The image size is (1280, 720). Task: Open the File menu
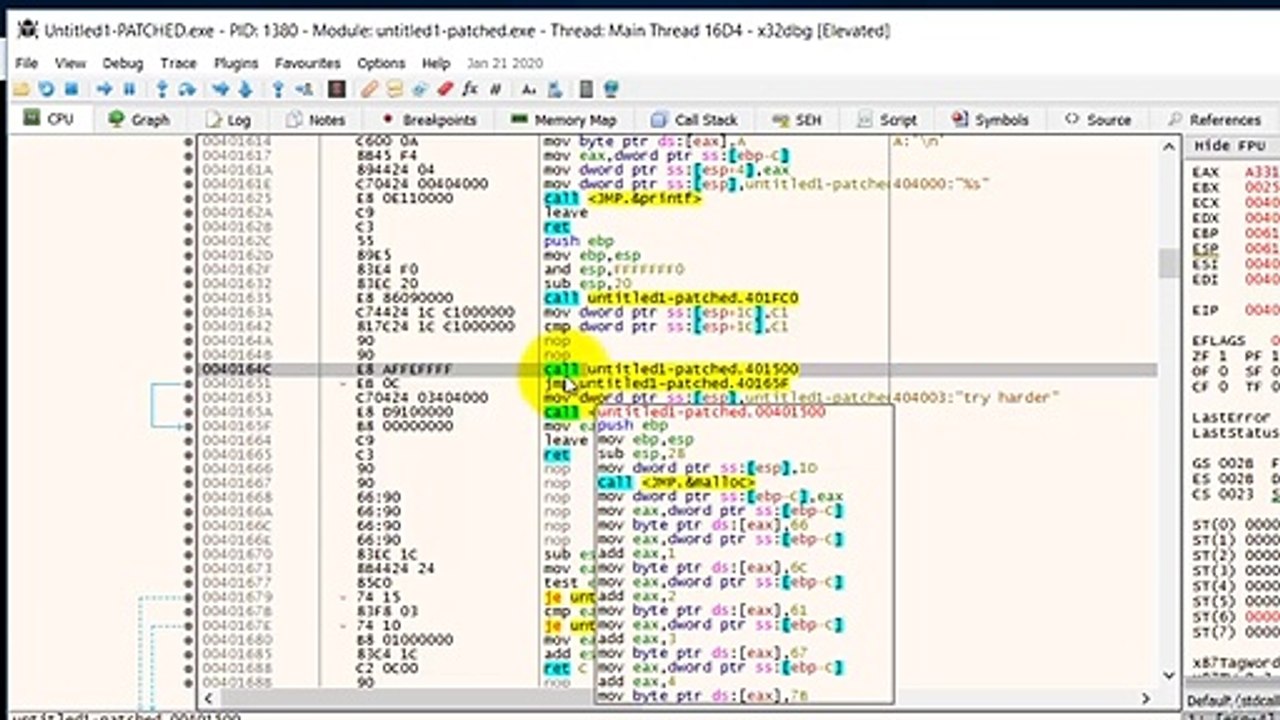pyautogui.click(x=26, y=63)
